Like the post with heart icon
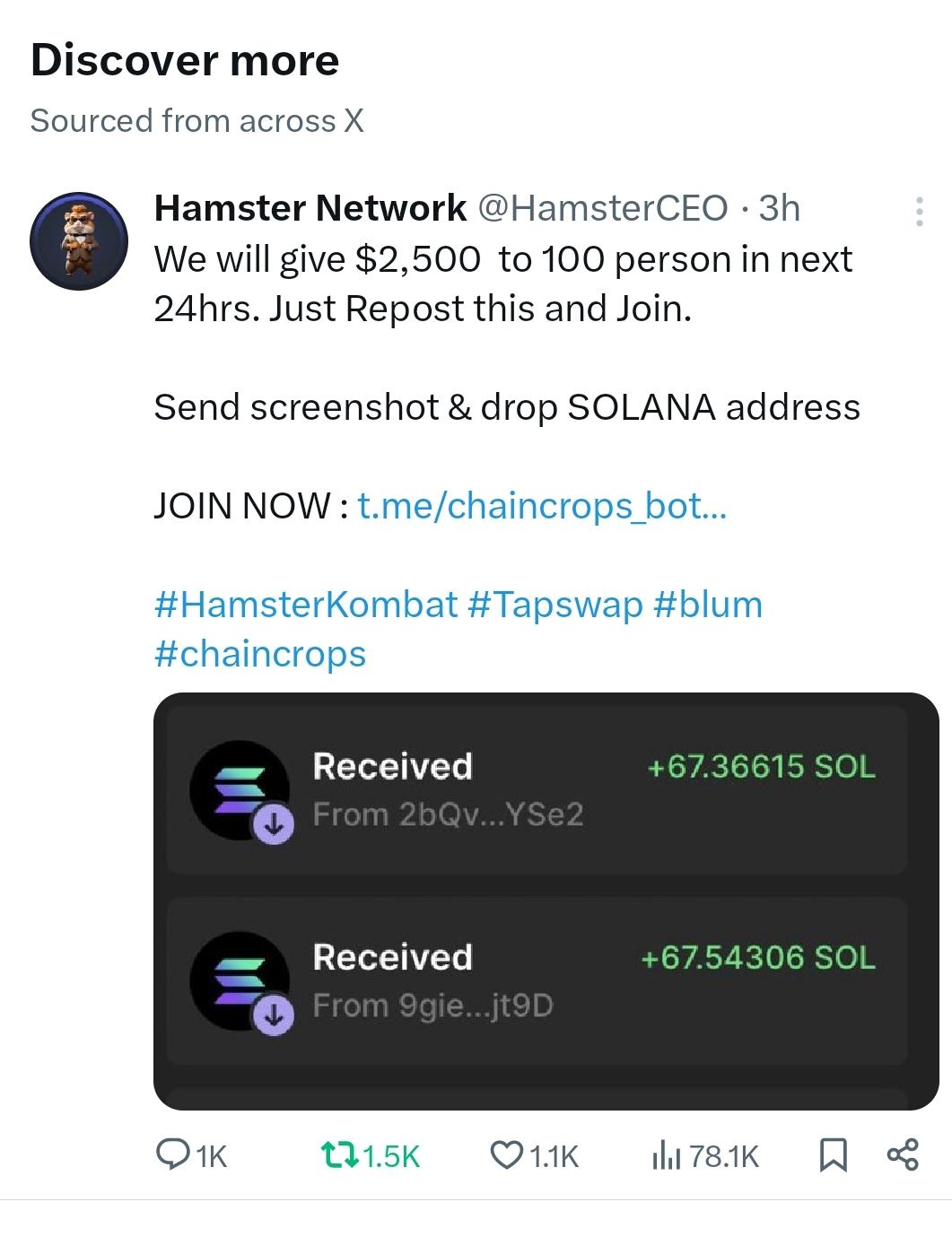The height and width of the screenshot is (1237, 952). point(507,1154)
